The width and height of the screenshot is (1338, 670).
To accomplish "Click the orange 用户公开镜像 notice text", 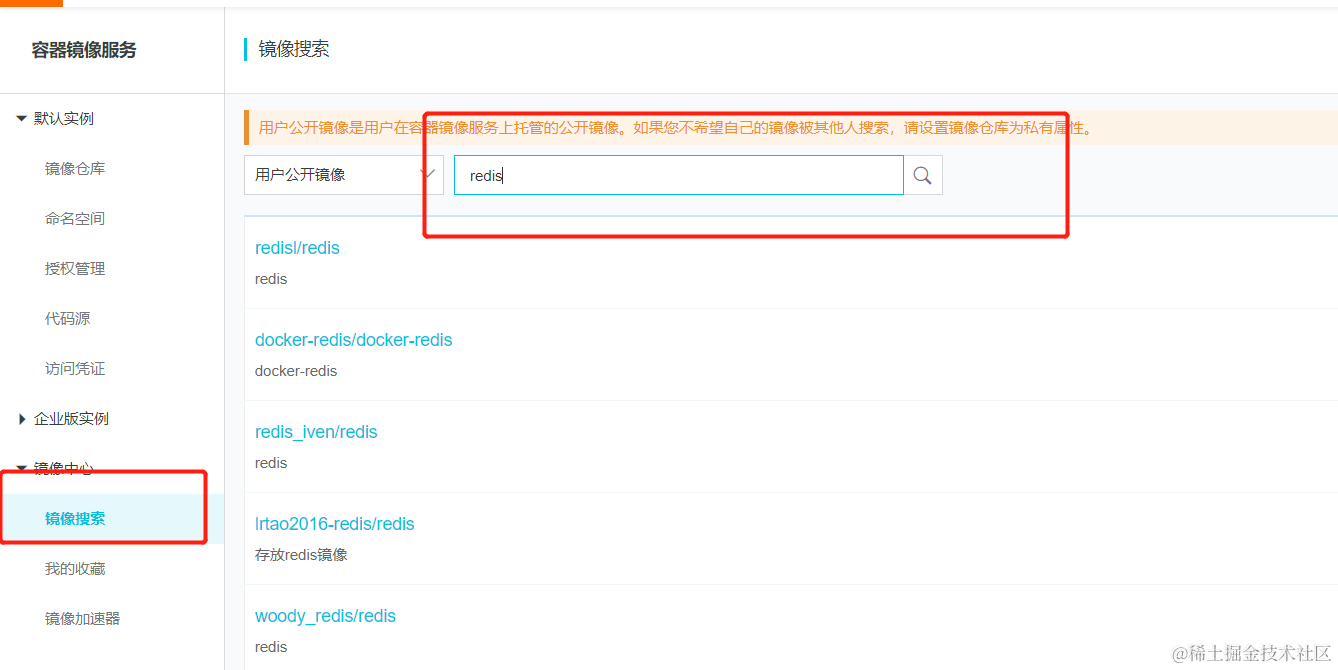I will pos(676,128).
